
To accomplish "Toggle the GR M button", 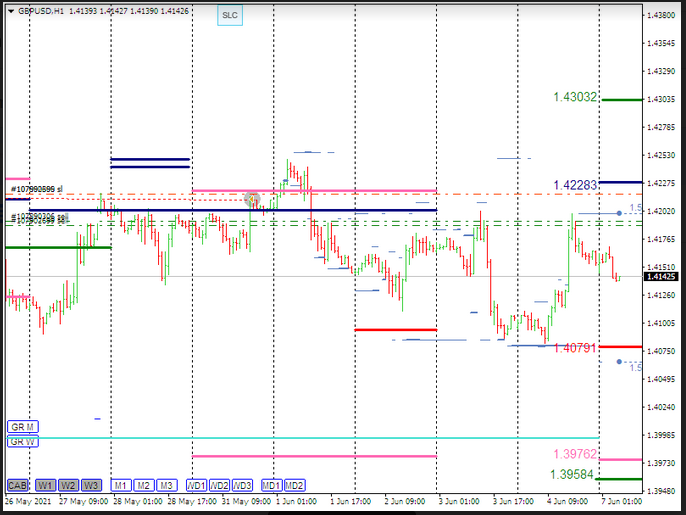I will click(x=22, y=426).
